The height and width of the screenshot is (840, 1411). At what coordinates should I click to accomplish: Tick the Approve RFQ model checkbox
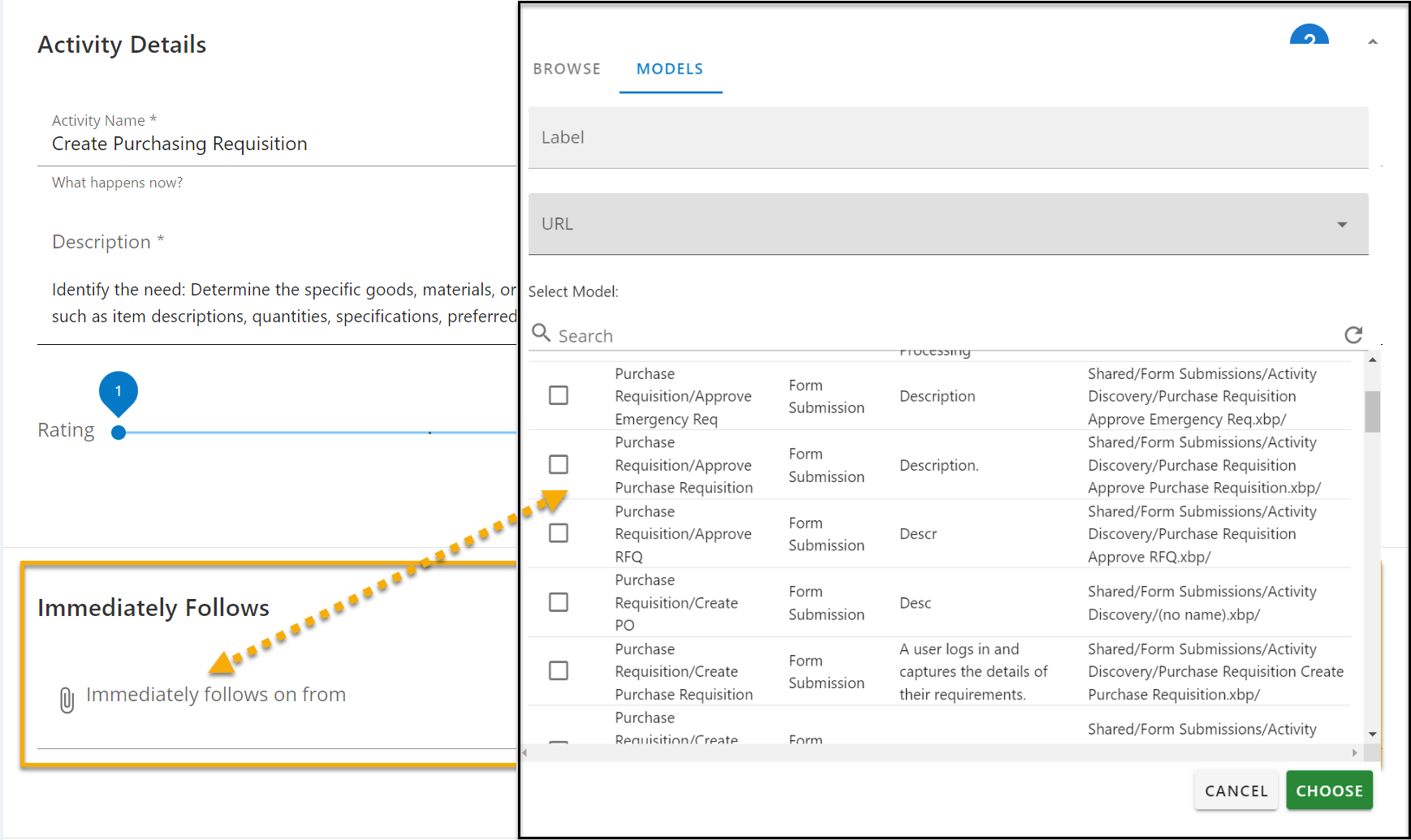(559, 533)
